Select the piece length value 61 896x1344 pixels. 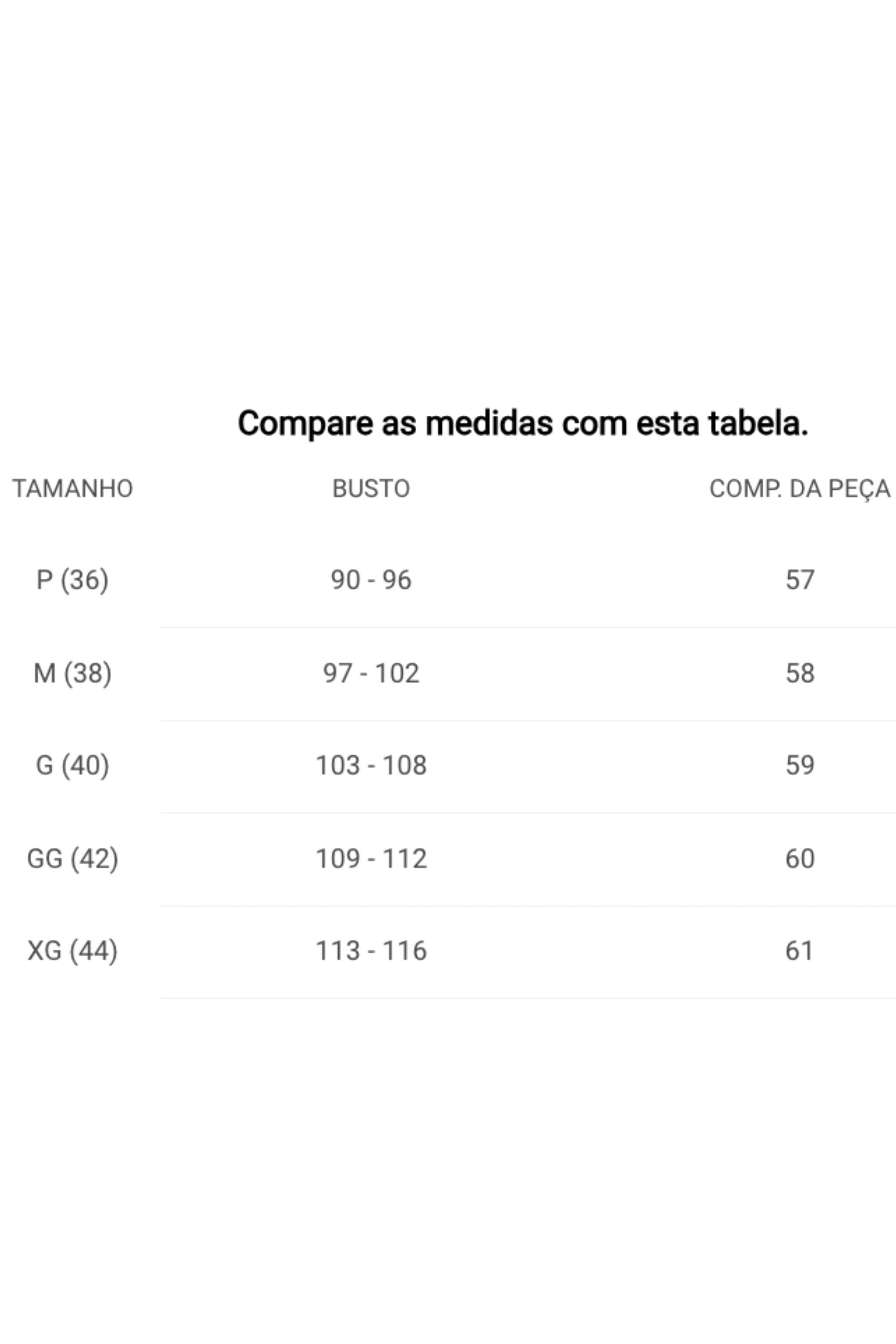799,951
